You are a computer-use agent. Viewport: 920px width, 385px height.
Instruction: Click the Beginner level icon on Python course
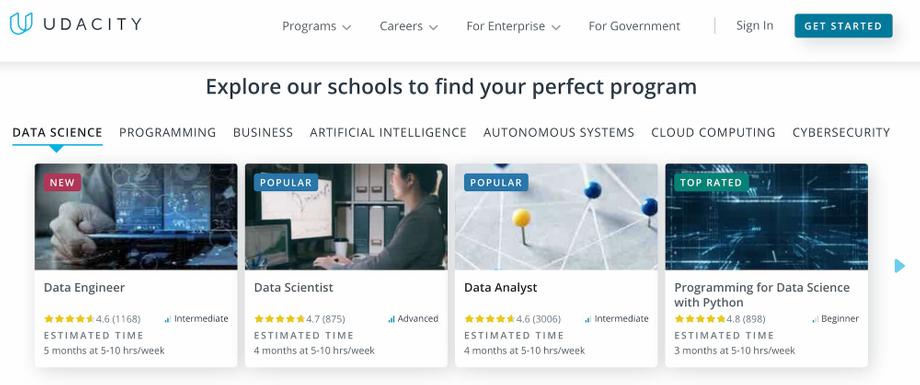815,319
